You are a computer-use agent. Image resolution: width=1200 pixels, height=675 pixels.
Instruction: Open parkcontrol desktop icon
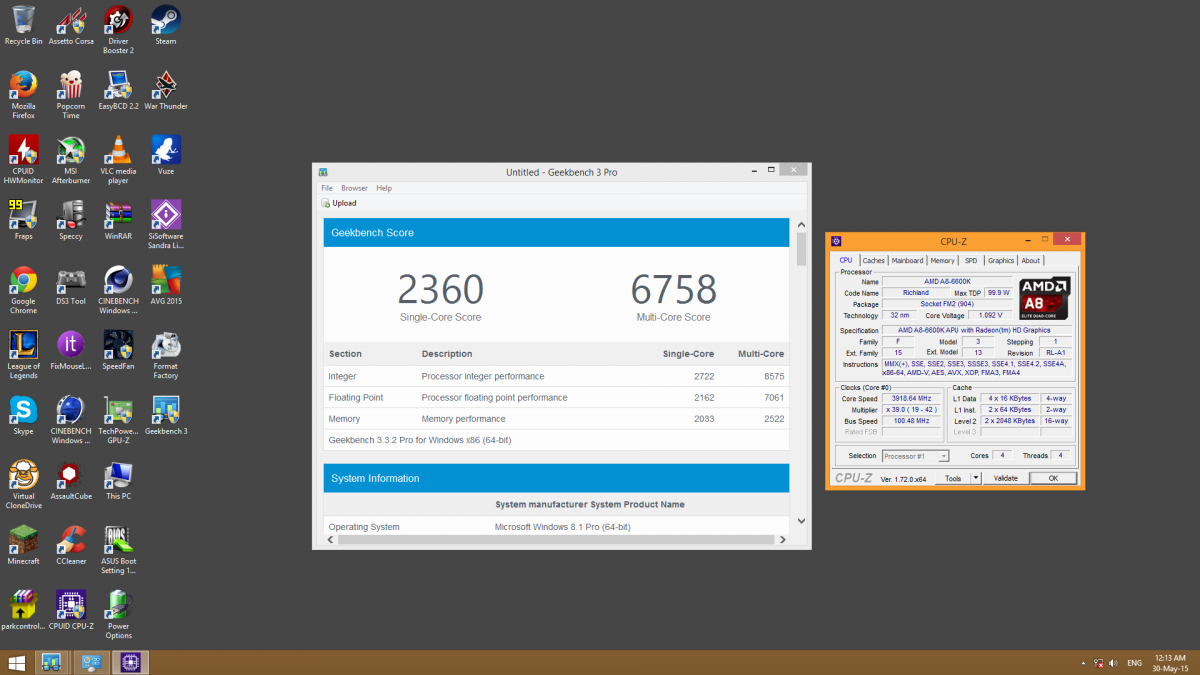click(x=23, y=611)
